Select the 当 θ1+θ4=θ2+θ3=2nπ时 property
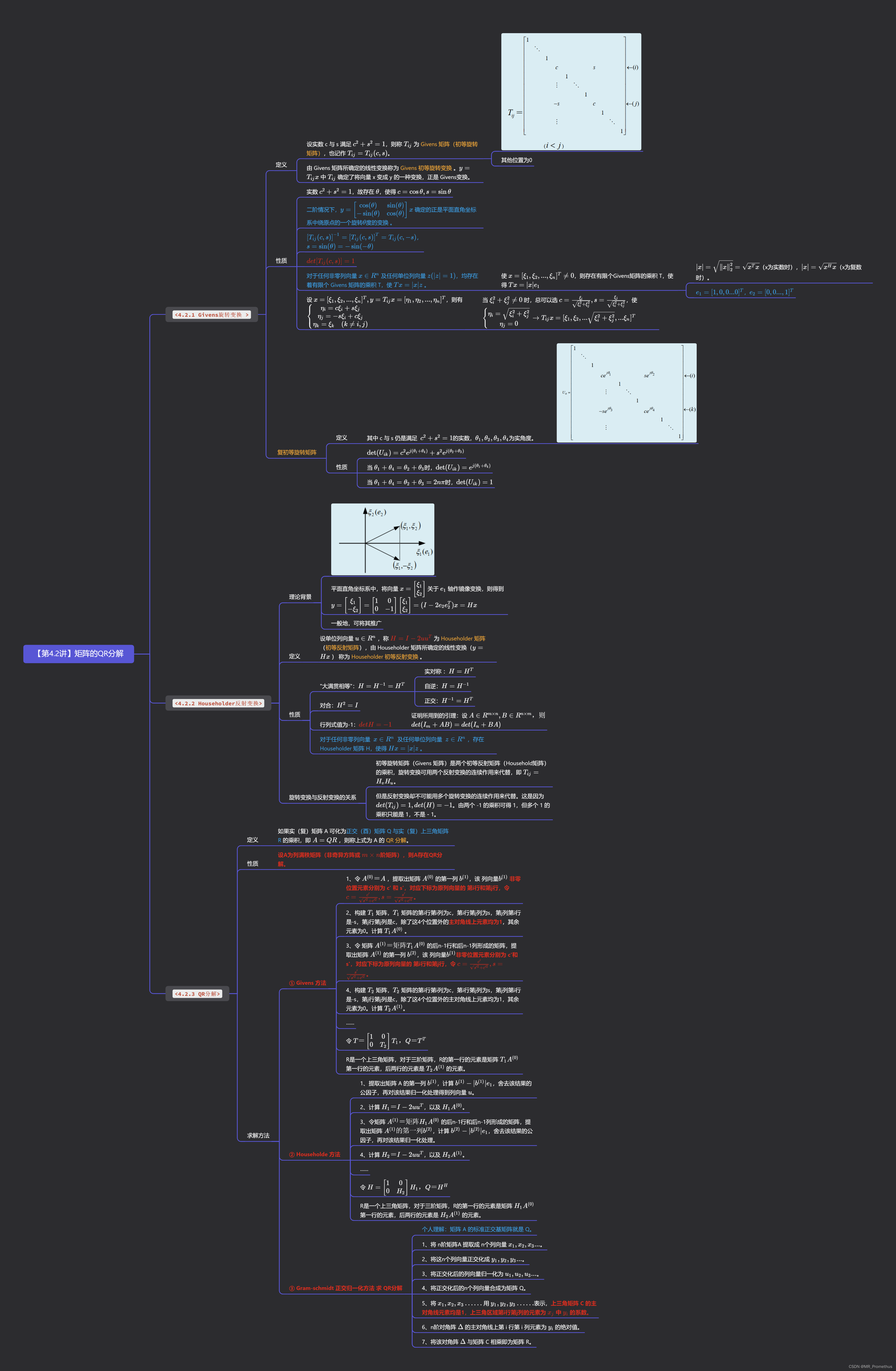 [430, 482]
